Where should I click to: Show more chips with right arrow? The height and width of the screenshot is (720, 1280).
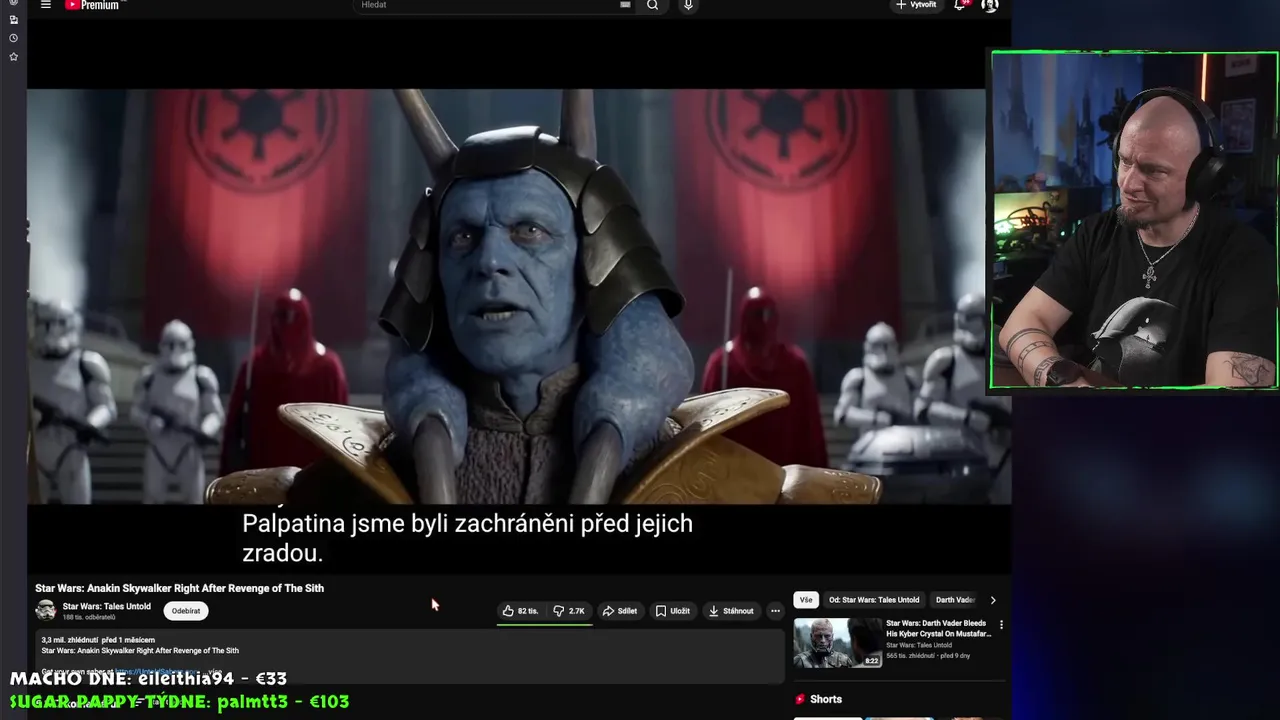pyautogui.click(x=993, y=600)
